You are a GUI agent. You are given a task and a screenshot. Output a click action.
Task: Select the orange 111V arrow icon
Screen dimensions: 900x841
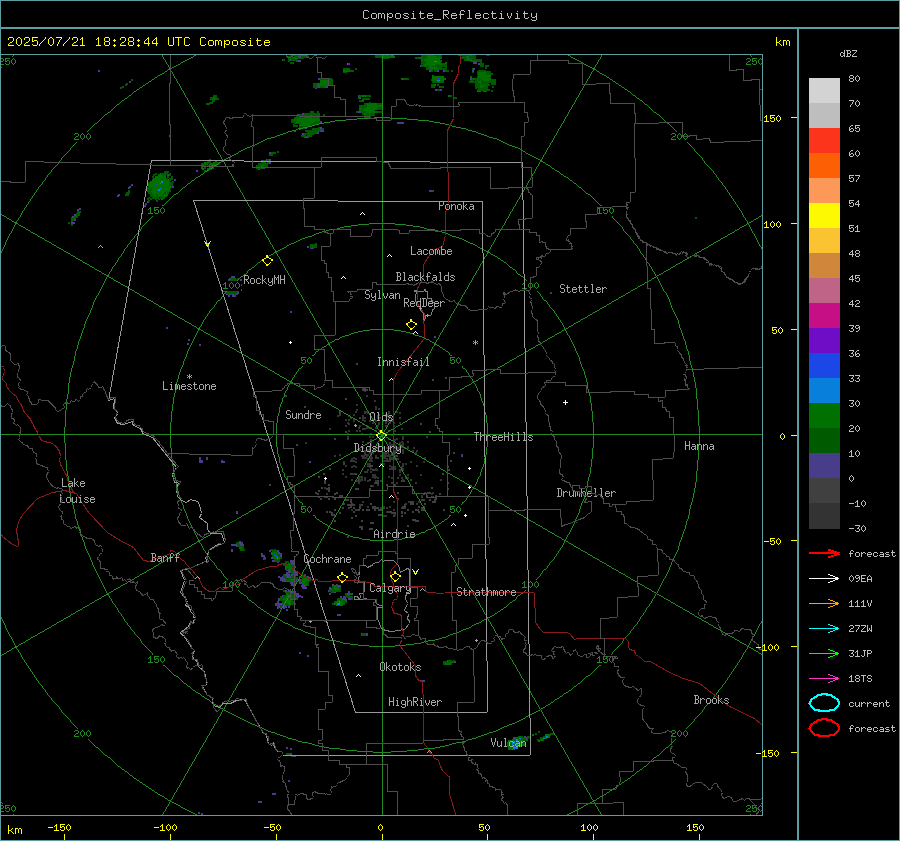pos(824,603)
